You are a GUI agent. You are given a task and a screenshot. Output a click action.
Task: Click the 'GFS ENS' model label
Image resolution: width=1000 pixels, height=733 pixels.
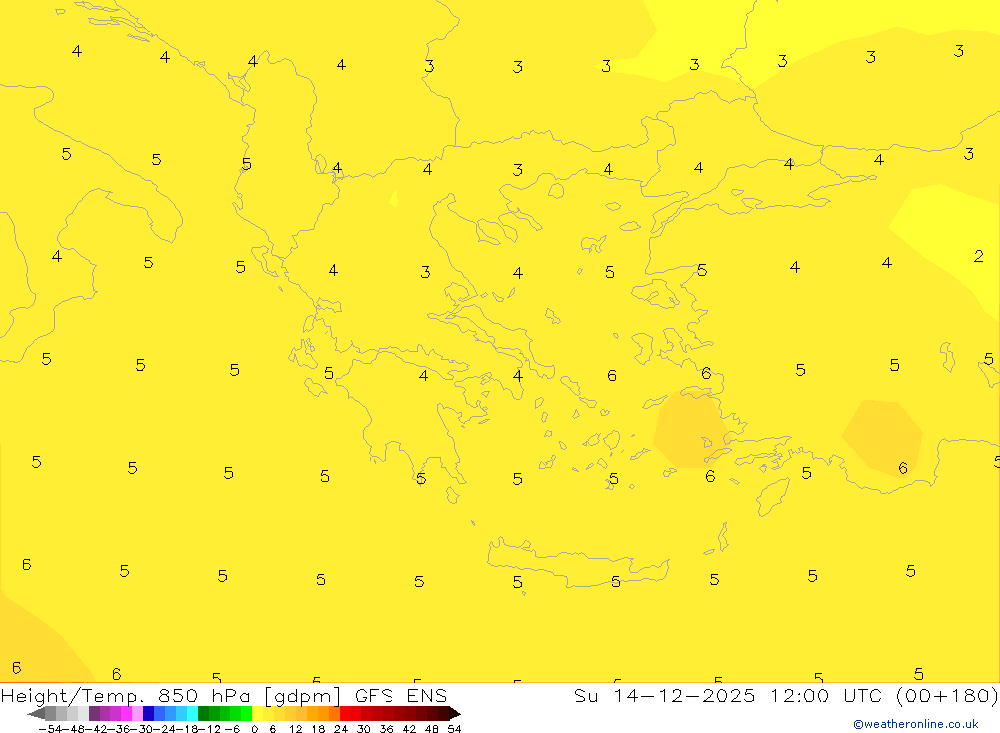pos(401,695)
